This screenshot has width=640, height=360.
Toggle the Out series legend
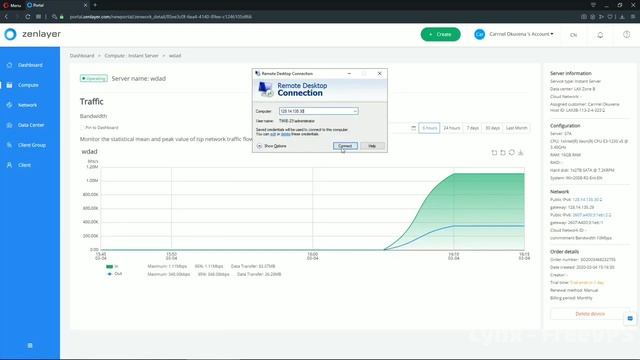[x=114, y=274]
